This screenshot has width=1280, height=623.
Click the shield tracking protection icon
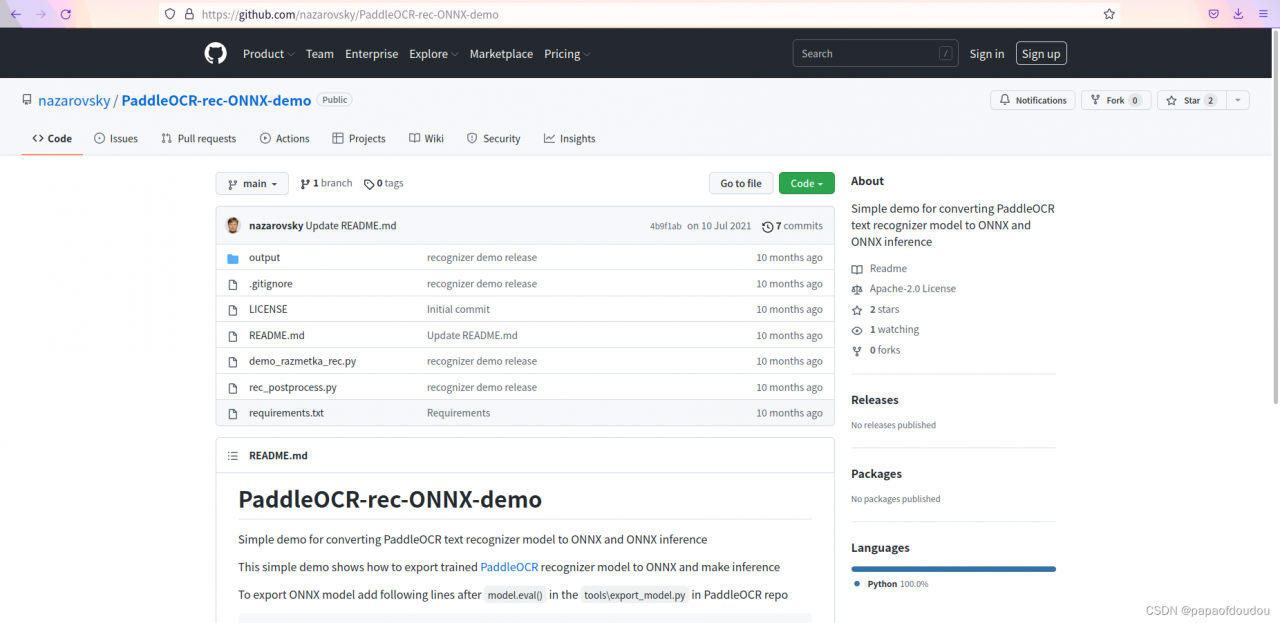(x=169, y=14)
